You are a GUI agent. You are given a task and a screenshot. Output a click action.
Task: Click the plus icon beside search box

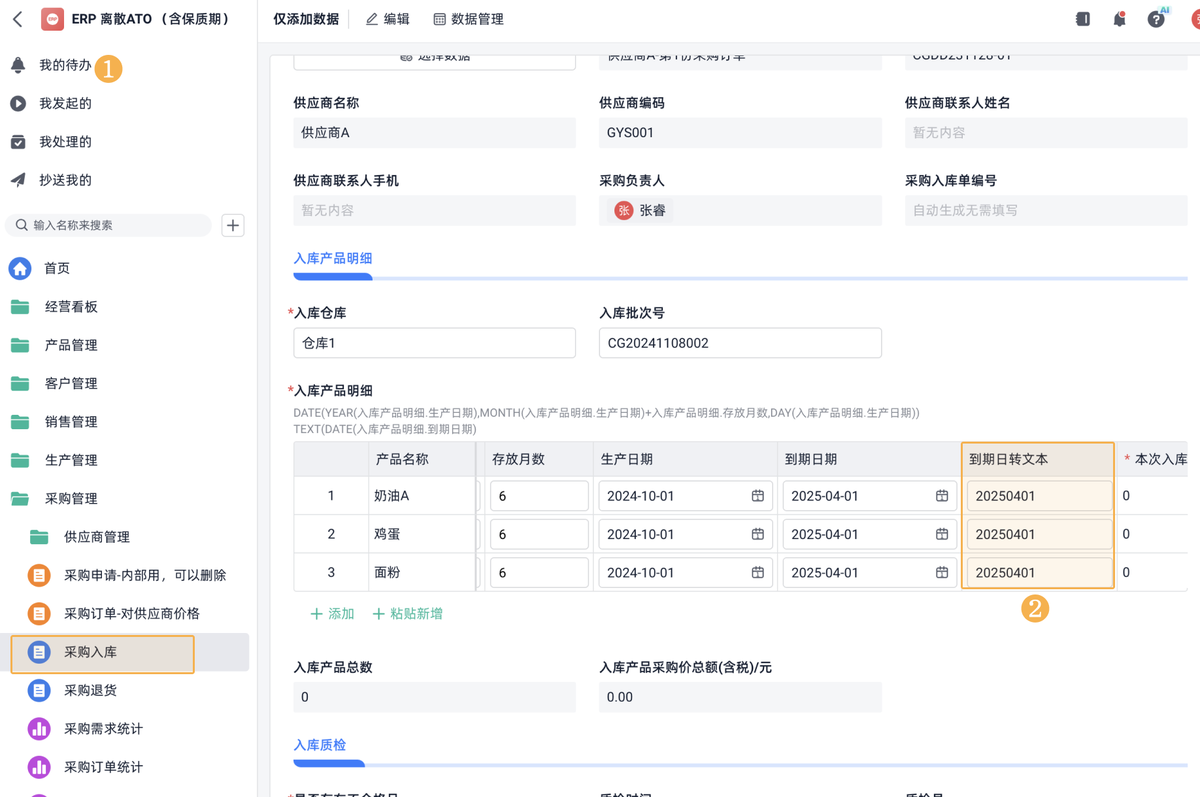tap(233, 225)
